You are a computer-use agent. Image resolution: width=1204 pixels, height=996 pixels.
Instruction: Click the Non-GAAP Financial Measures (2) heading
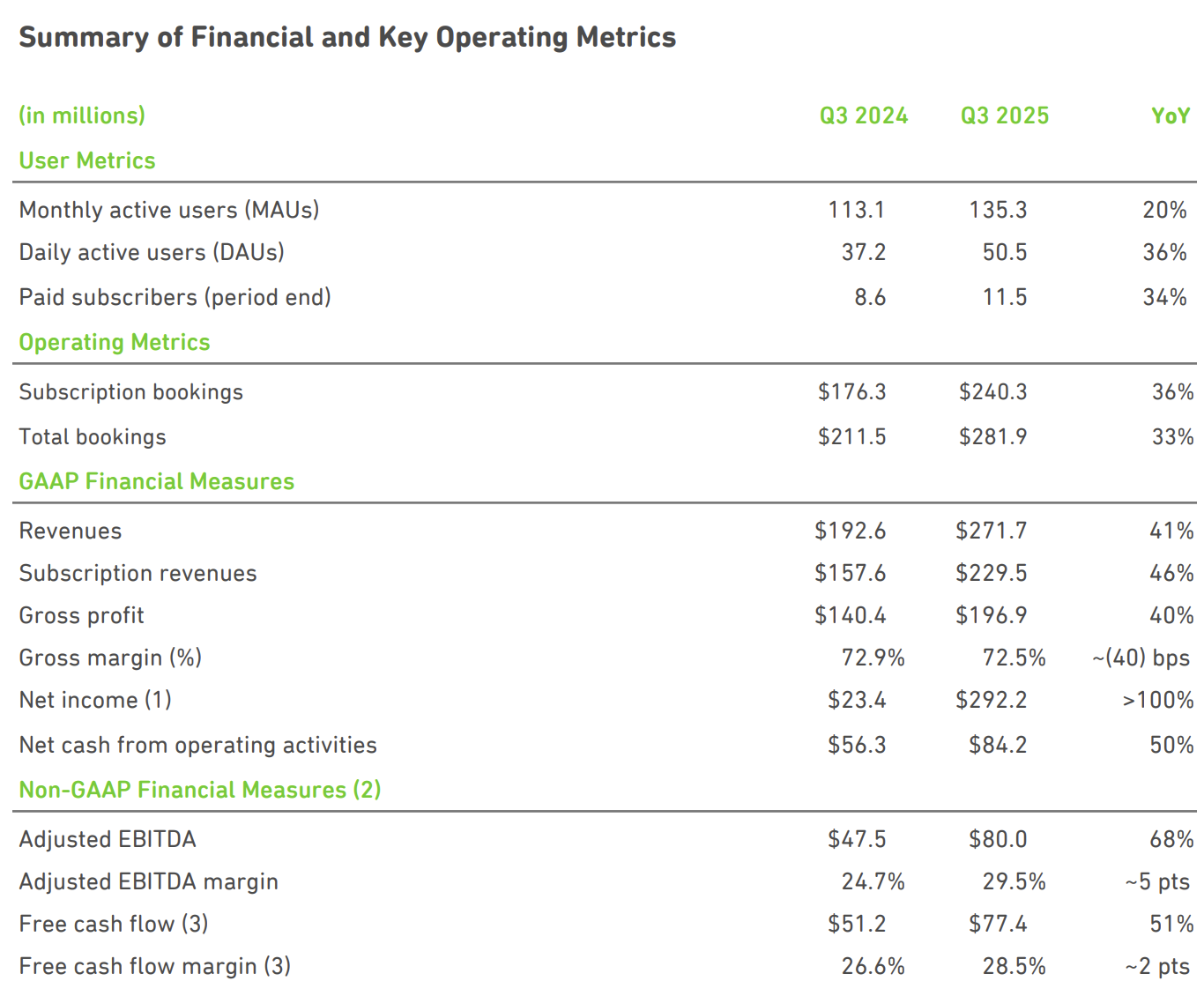(x=200, y=790)
